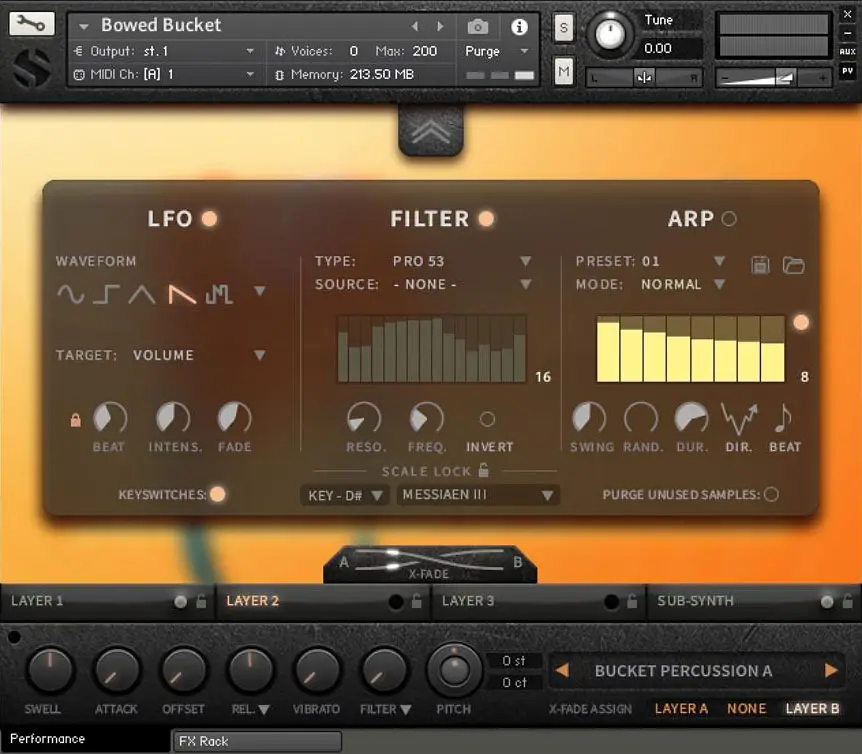This screenshot has width=862, height=754.
Task: Click the AUX button
Action: pyautogui.click(x=848, y=51)
